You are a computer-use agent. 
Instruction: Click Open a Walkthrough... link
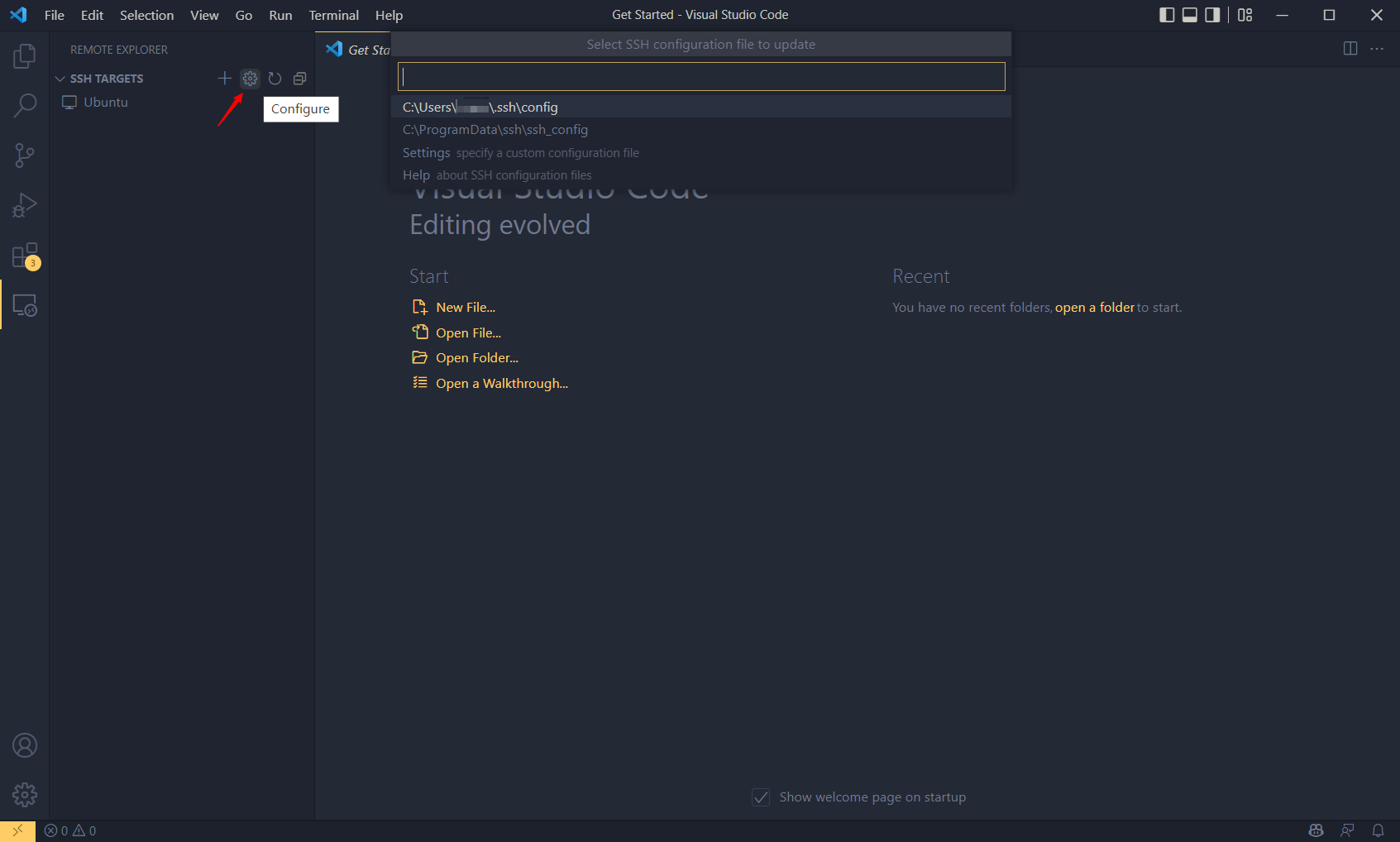click(x=502, y=384)
